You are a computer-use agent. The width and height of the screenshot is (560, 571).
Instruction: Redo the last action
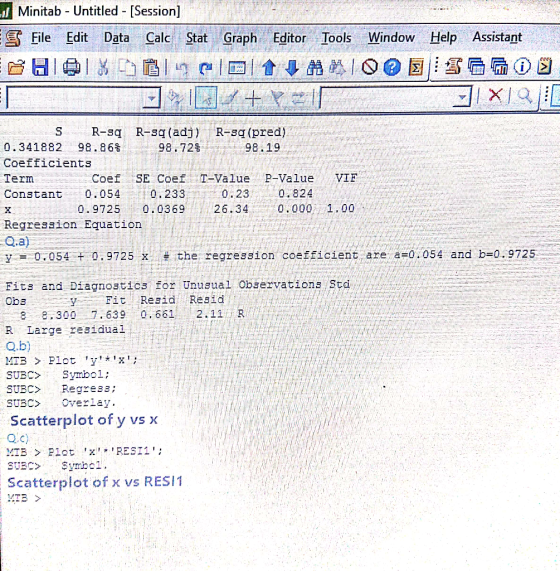206,68
